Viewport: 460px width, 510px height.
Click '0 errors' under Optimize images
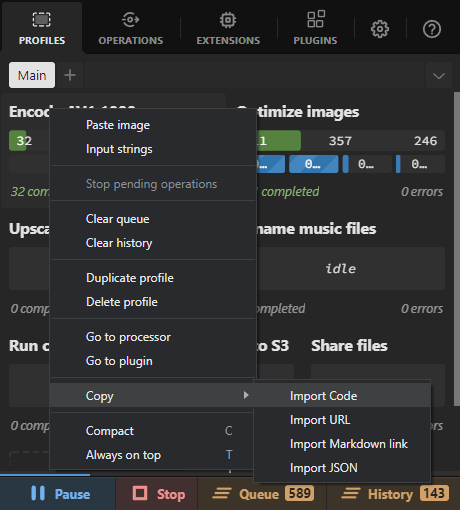point(422,192)
